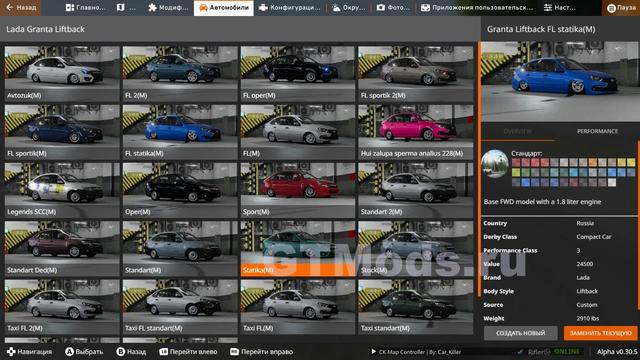Select the Taxi standart(M) thumbnail

point(416,307)
